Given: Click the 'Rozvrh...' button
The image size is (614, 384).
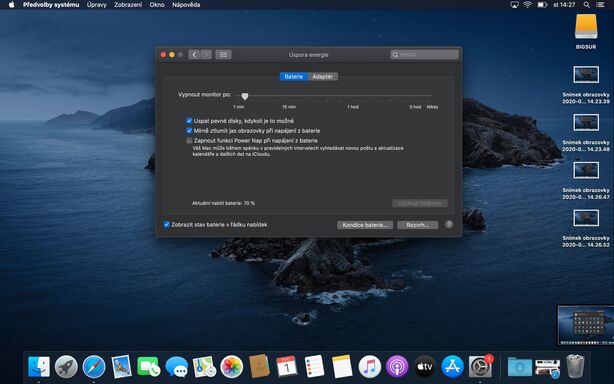Looking at the screenshot, I should [x=417, y=225].
